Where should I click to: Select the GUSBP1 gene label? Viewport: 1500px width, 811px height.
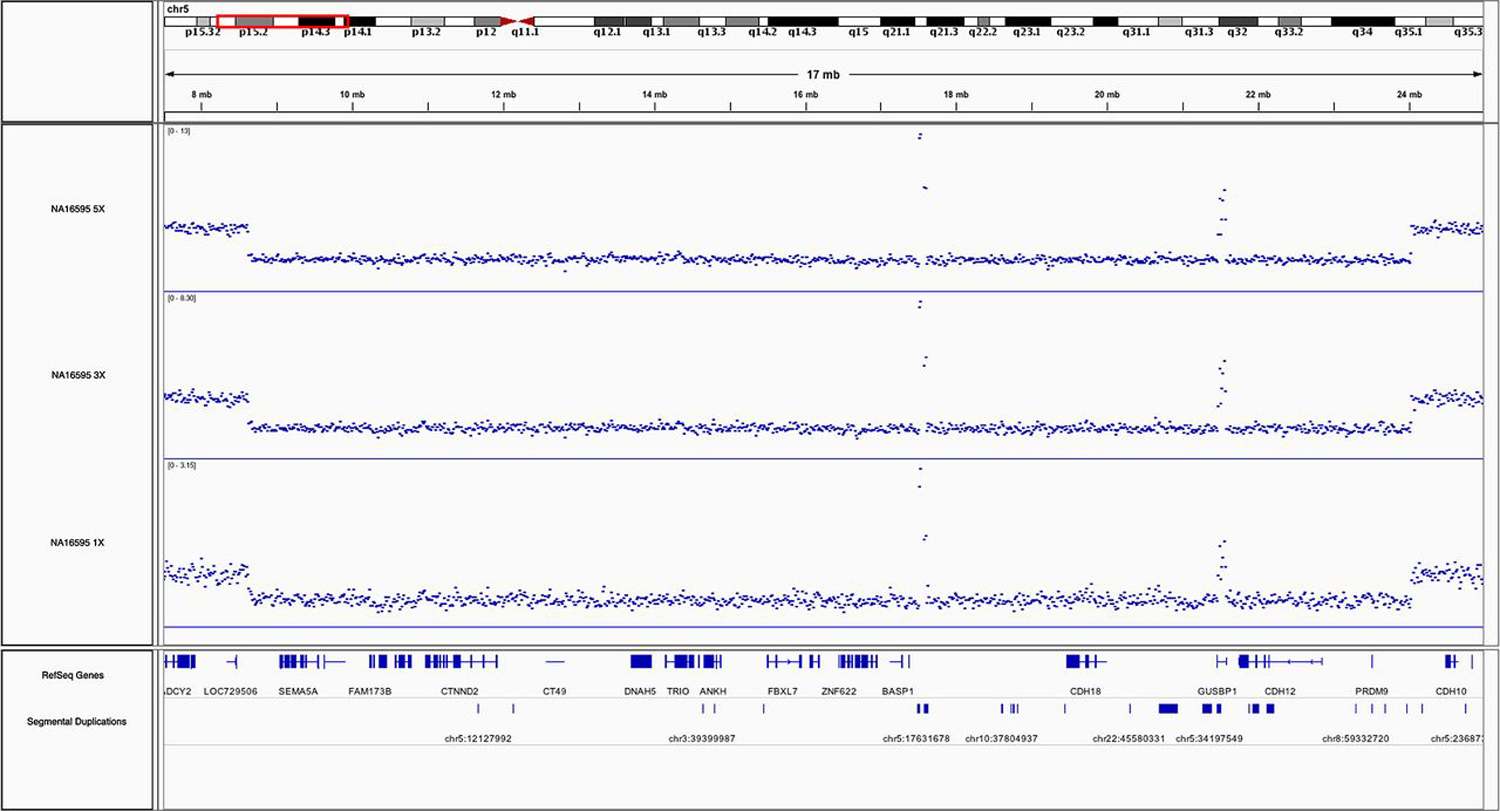point(1218,690)
